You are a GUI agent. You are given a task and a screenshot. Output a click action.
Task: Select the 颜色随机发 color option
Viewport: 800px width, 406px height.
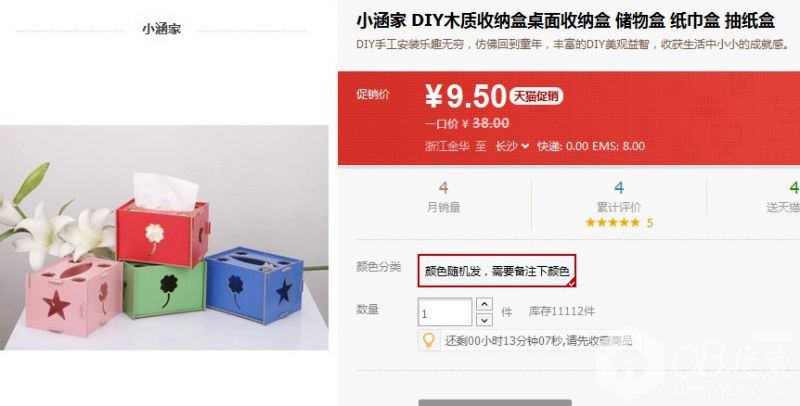(x=497, y=271)
